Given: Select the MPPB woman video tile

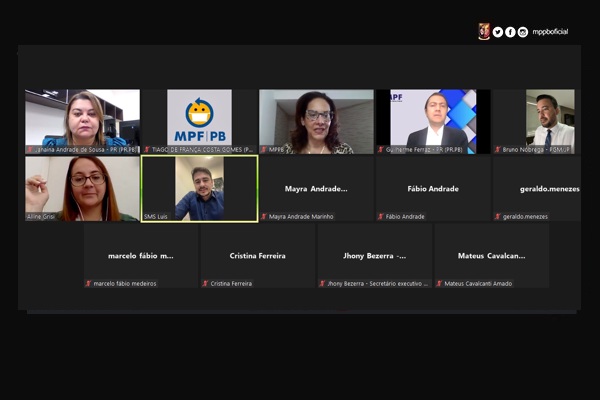Looking at the screenshot, I should [x=316, y=122].
